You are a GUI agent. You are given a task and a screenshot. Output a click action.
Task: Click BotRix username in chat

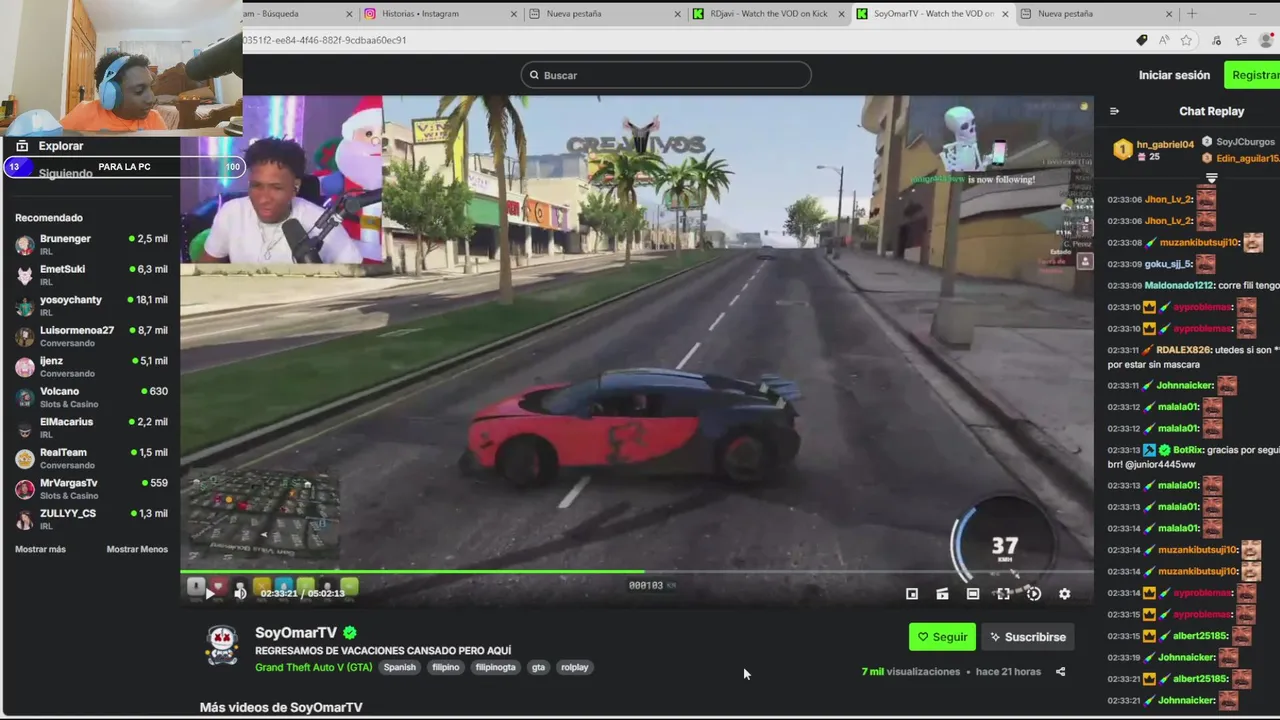pyautogui.click(x=1188, y=450)
